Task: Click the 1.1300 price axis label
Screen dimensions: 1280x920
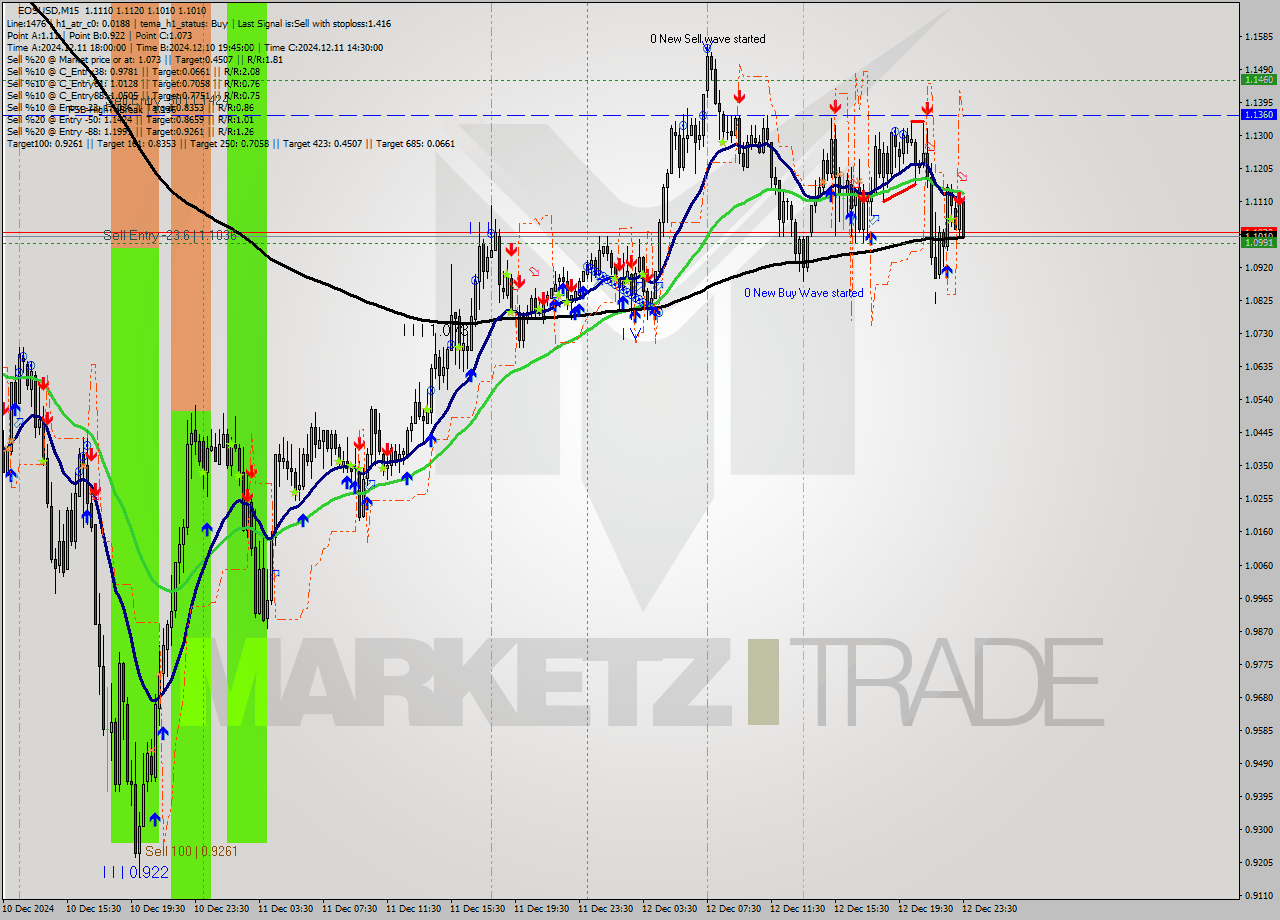Action: click(x=1258, y=136)
